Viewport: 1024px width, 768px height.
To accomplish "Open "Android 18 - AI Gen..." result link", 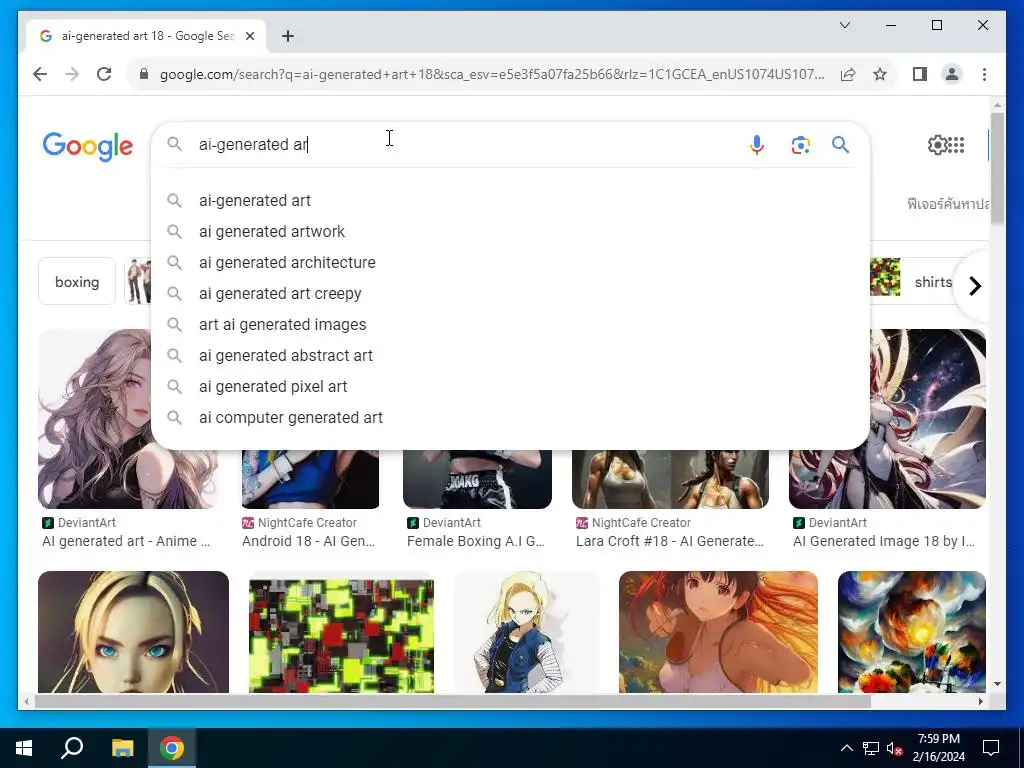I will [308, 541].
